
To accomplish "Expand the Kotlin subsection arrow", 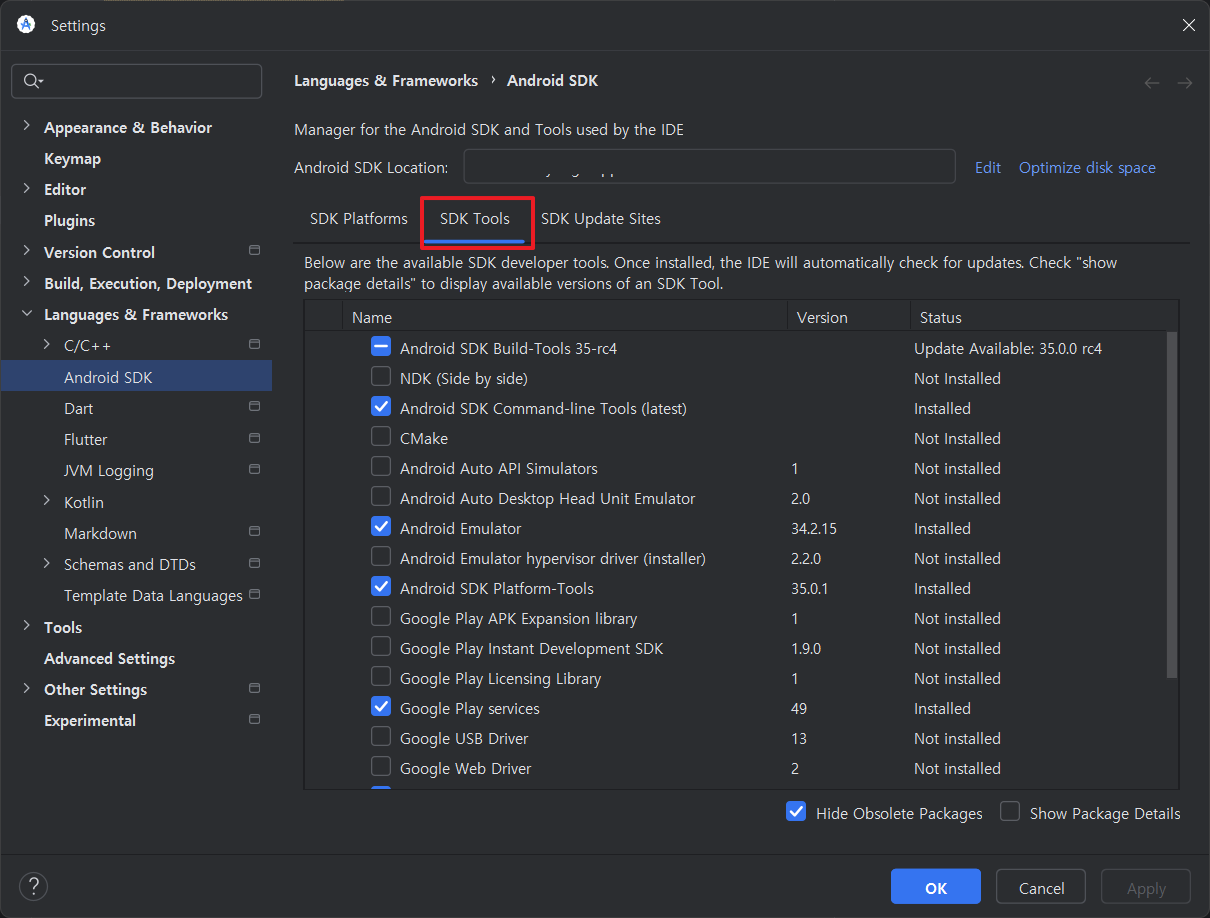I will [x=47, y=501].
